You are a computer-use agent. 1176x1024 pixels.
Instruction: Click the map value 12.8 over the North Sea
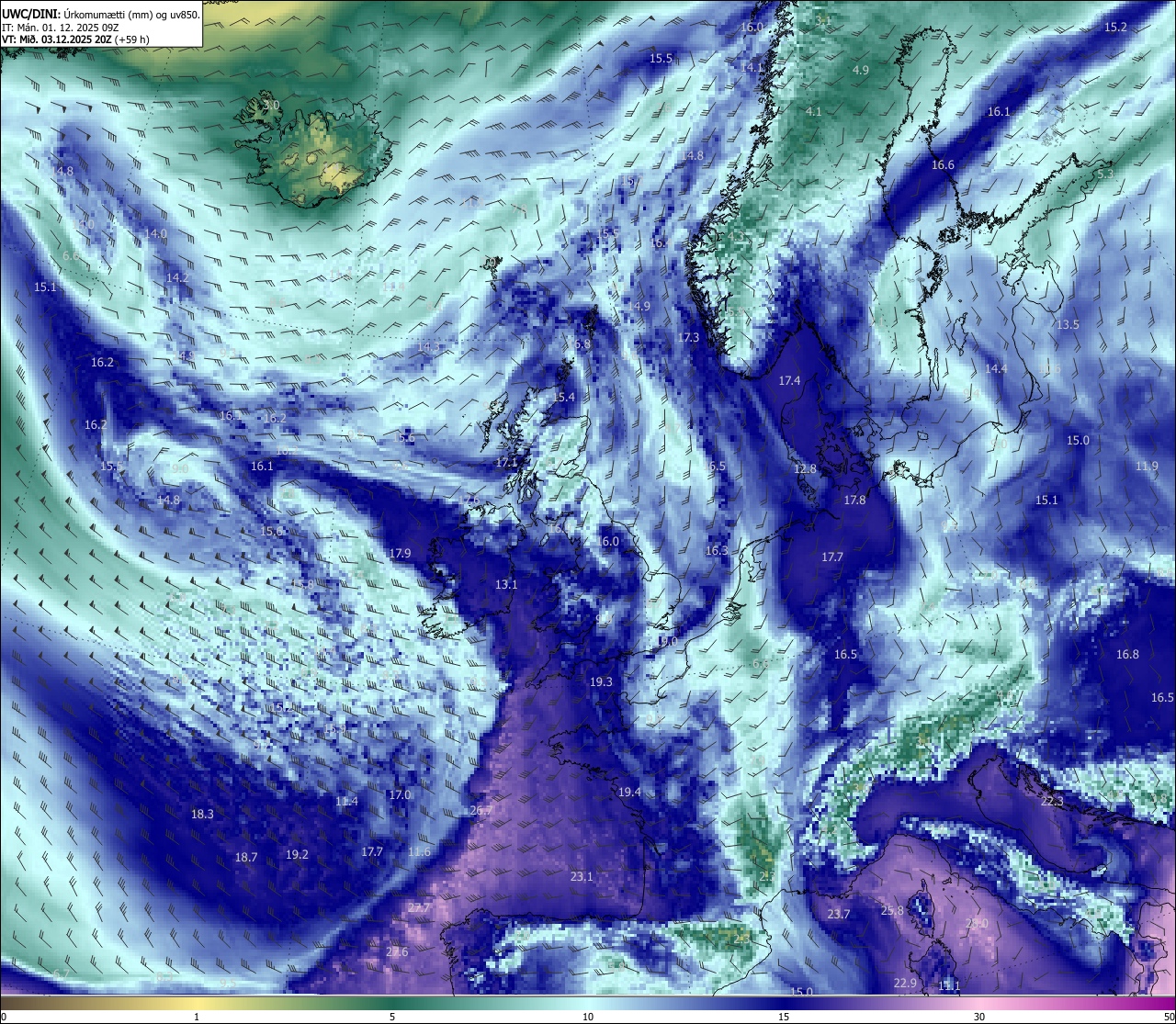(805, 469)
